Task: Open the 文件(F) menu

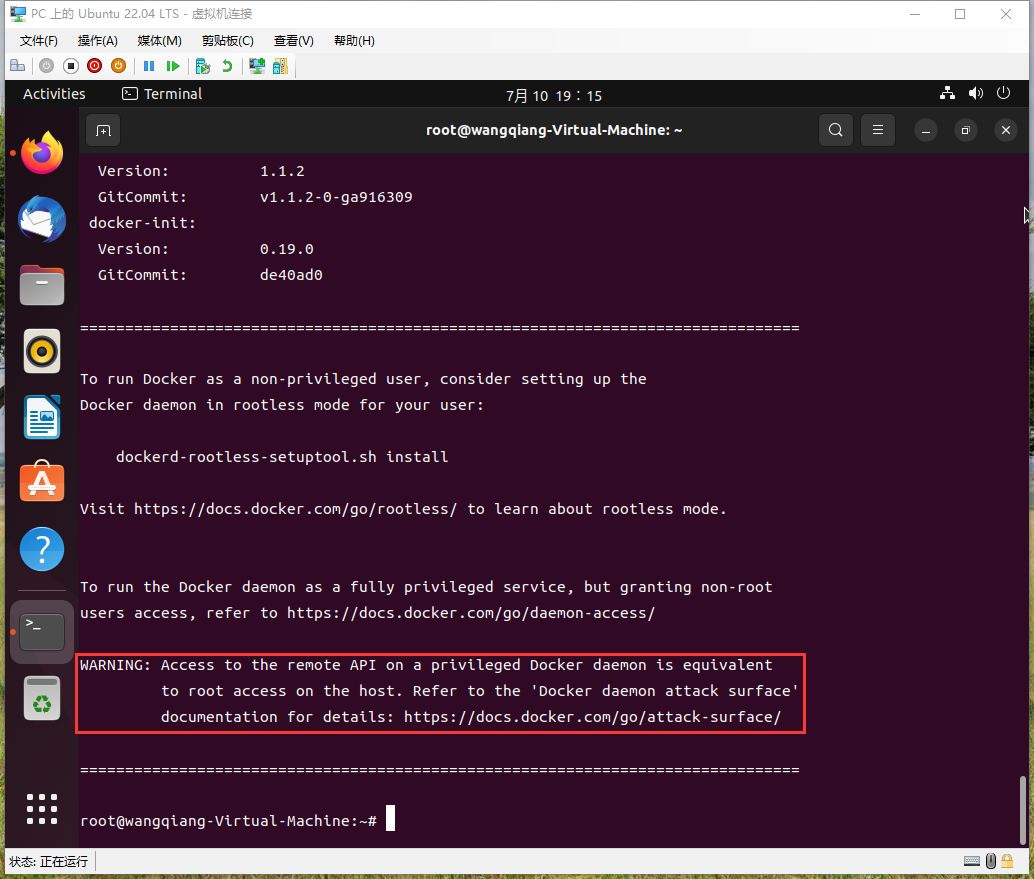Action: point(38,41)
